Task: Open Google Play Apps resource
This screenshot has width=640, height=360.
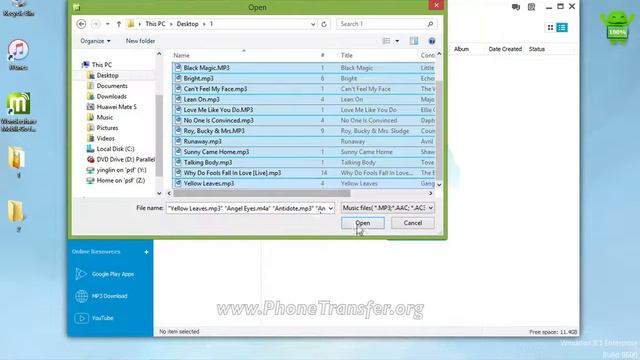Action: 104,274
